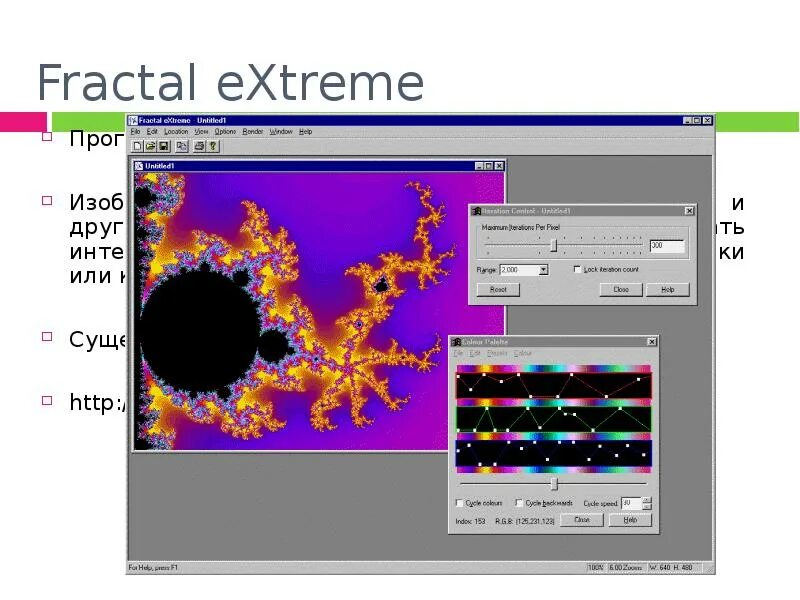Click the Save floppy disk toolbar icon
Screen dimensions: 800x600
(x=164, y=146)
